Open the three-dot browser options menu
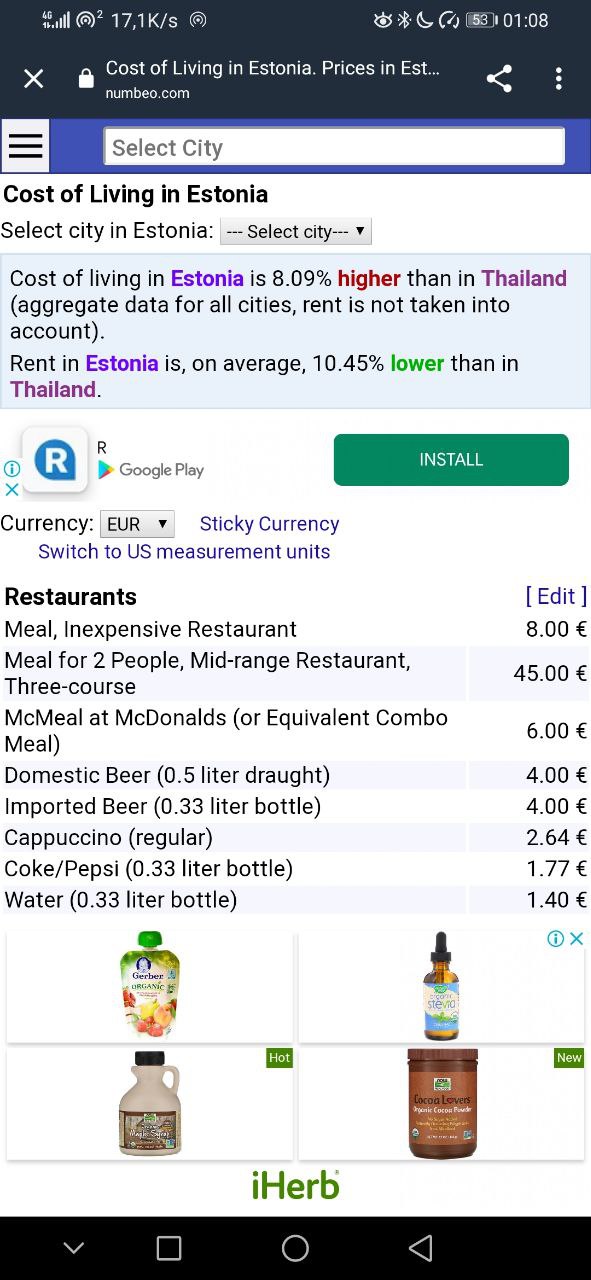 558,79
